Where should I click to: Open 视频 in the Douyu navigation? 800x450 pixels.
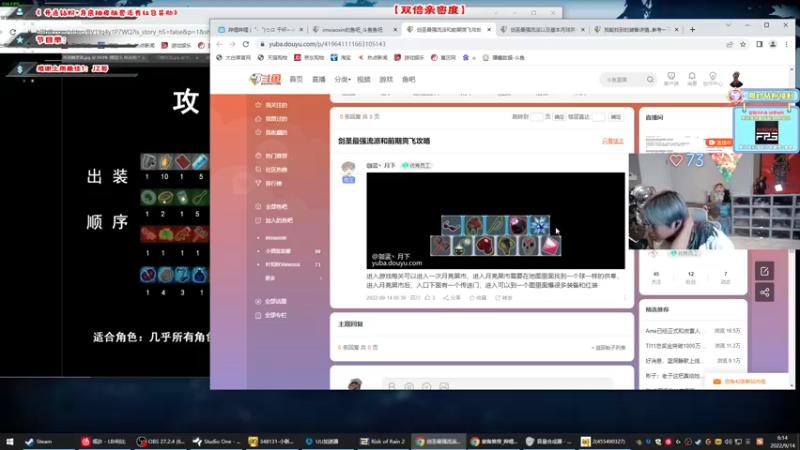pos(363,80)
